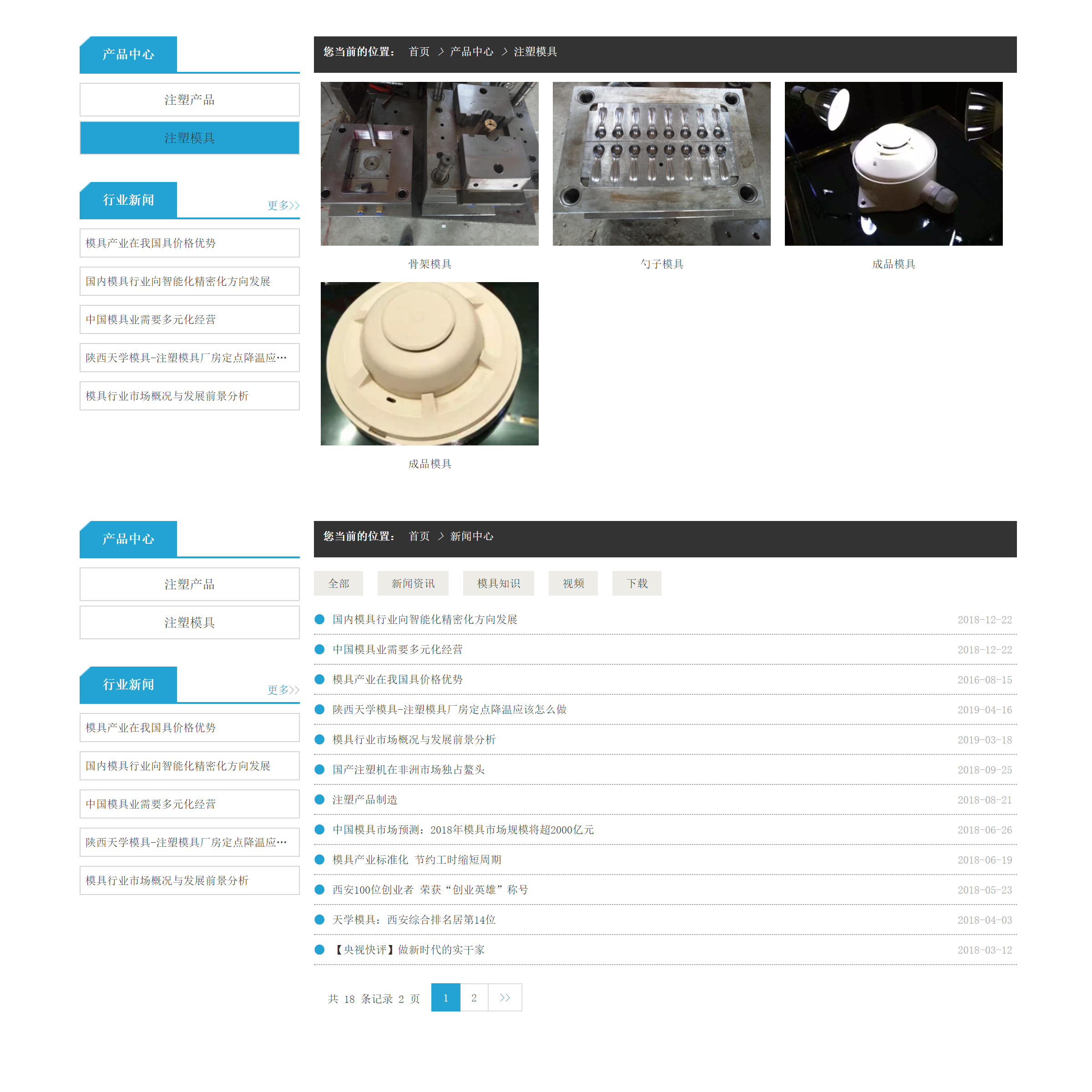Select the highlighted 注塑模具 category in the upper sidebar

click(189, 138)
